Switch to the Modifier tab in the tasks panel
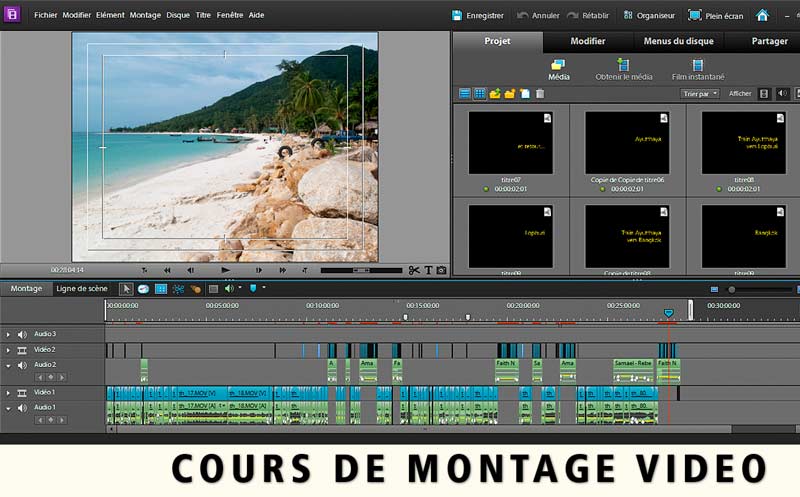This screenshot has width=800, height=497. coord(588,41)
